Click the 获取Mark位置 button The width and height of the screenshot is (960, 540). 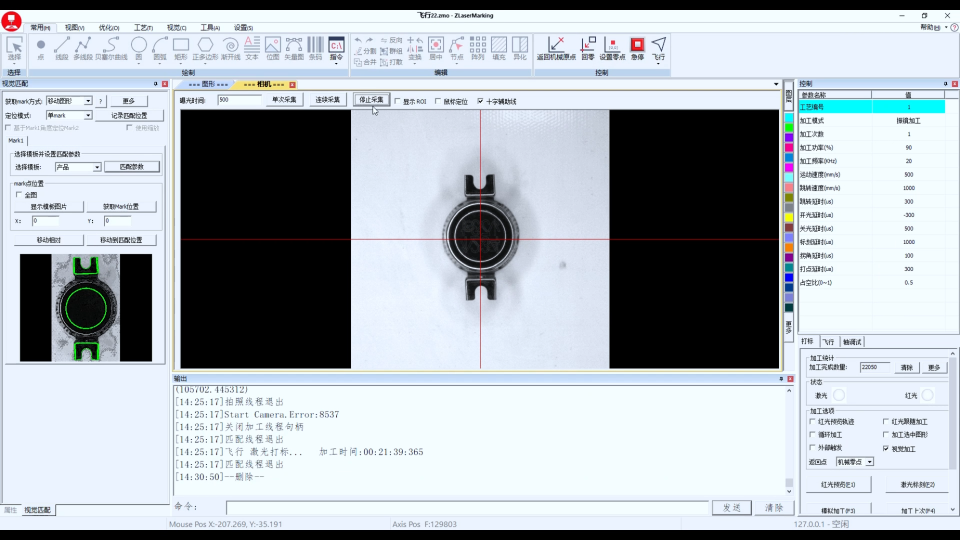point(121,207)
